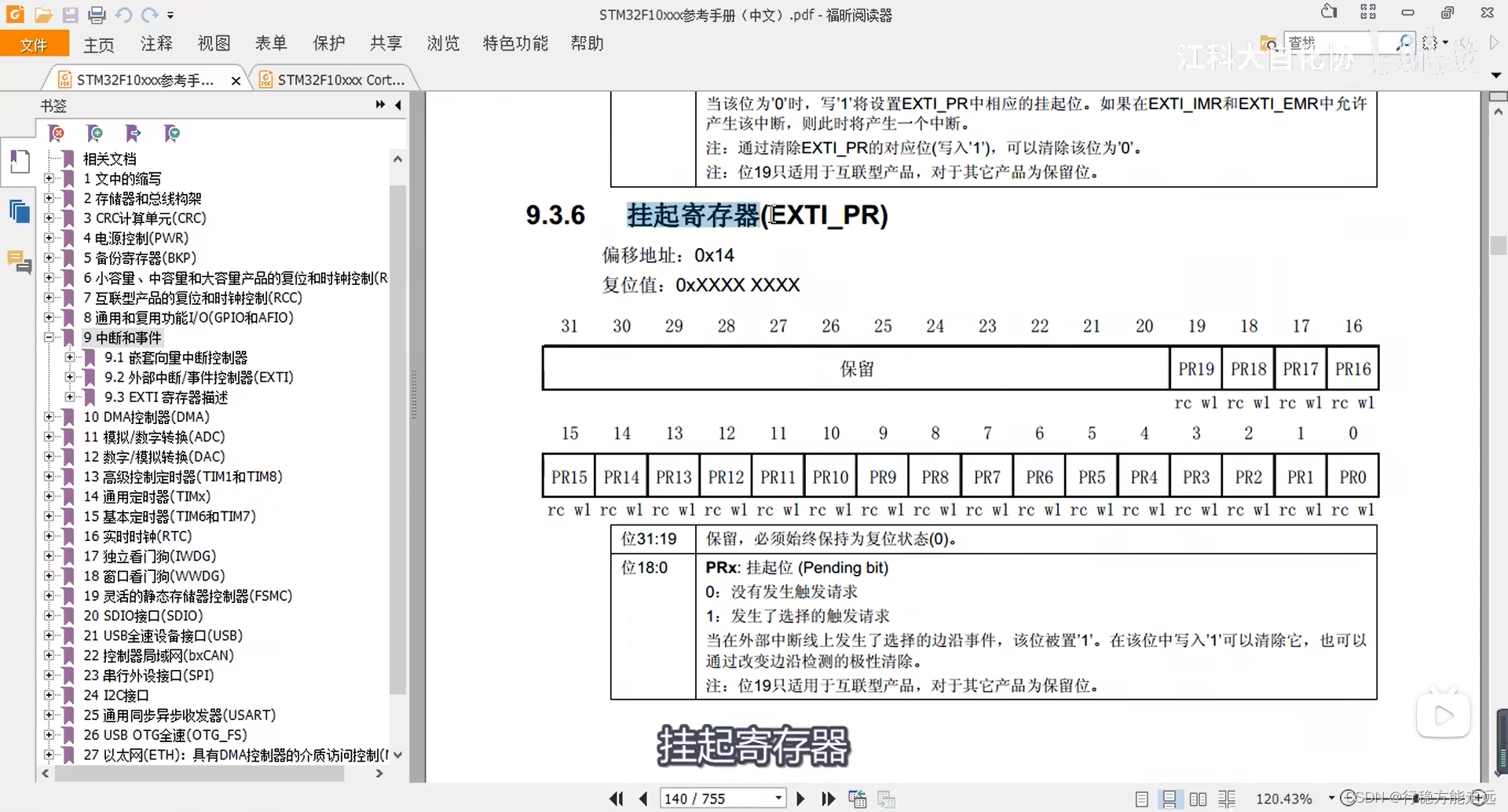Open the 帮助 menu

tap(587, 43)
